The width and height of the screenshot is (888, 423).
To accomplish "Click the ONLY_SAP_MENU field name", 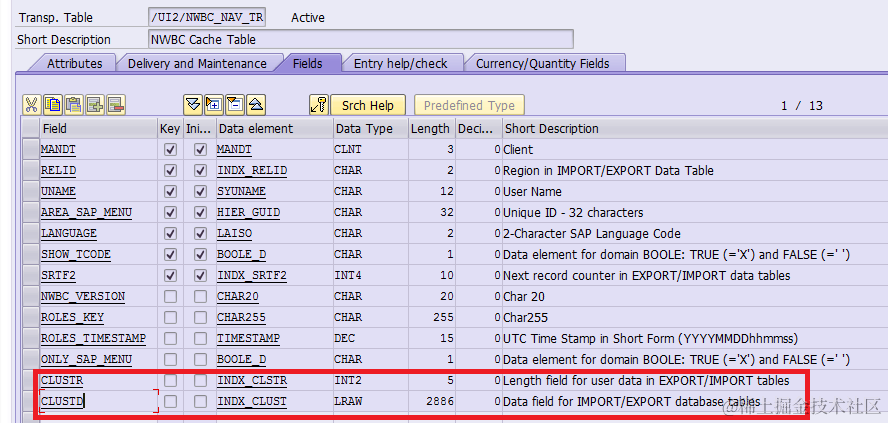I will point(86,359).
